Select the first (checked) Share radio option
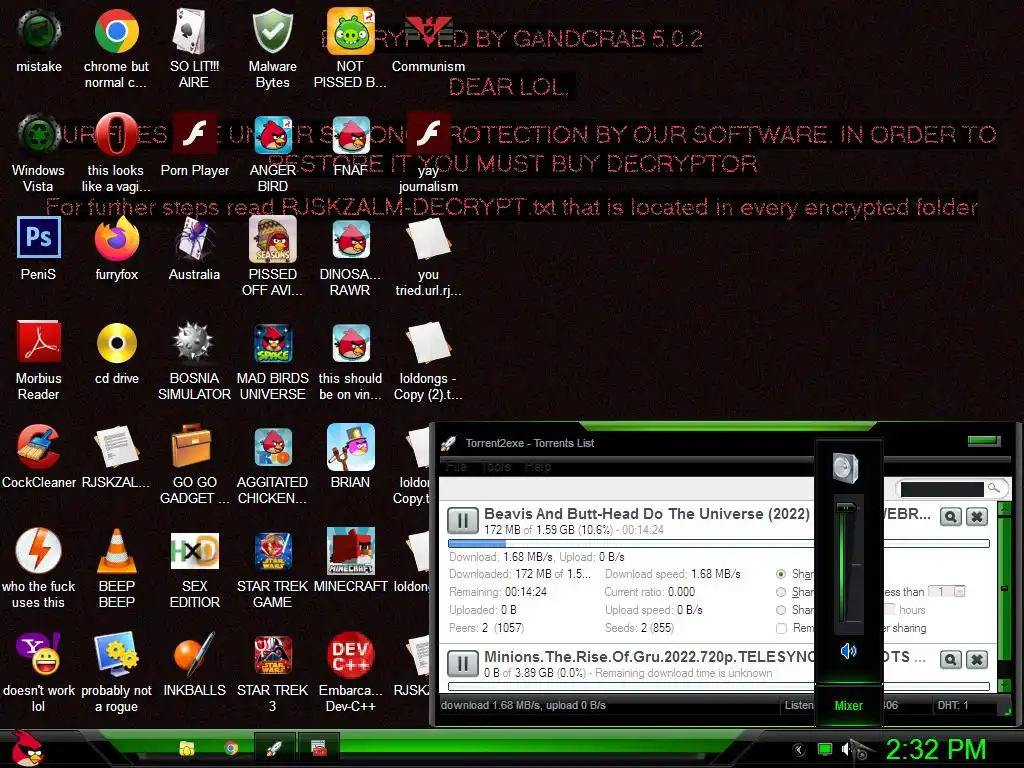This screenshot has width=1024, height=768. 780,573
